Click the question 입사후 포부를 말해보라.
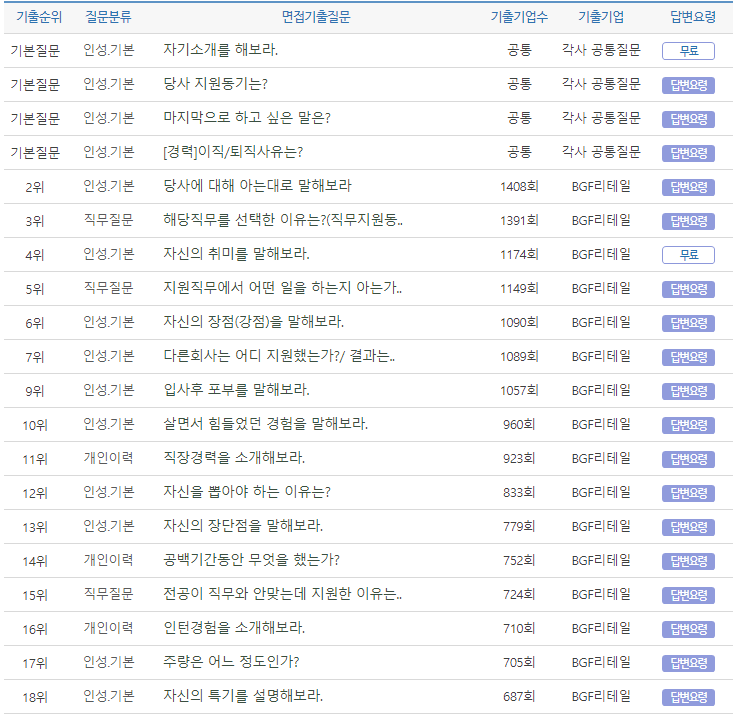Viewport: 738px width, 722px height. tap(236, 390)
